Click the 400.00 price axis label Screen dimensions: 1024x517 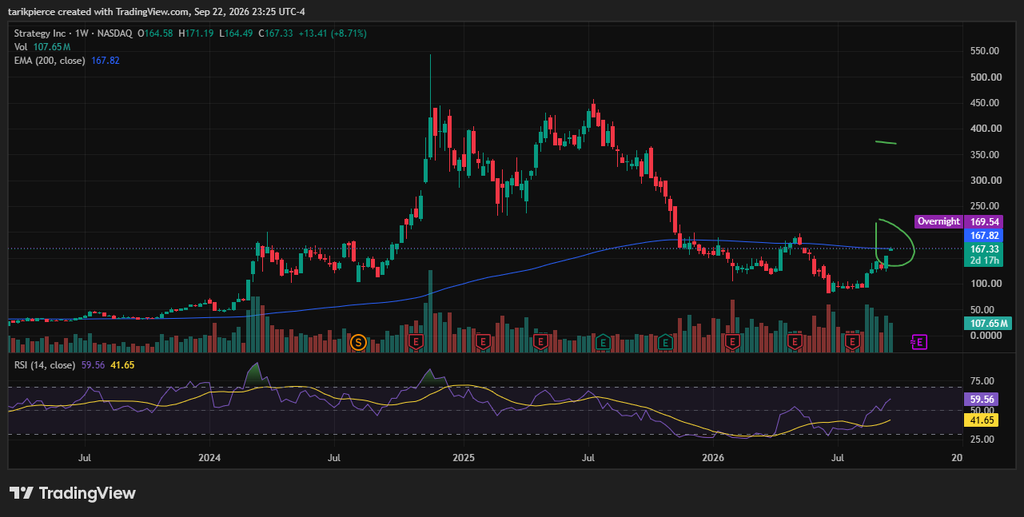(x=985, y=129)
